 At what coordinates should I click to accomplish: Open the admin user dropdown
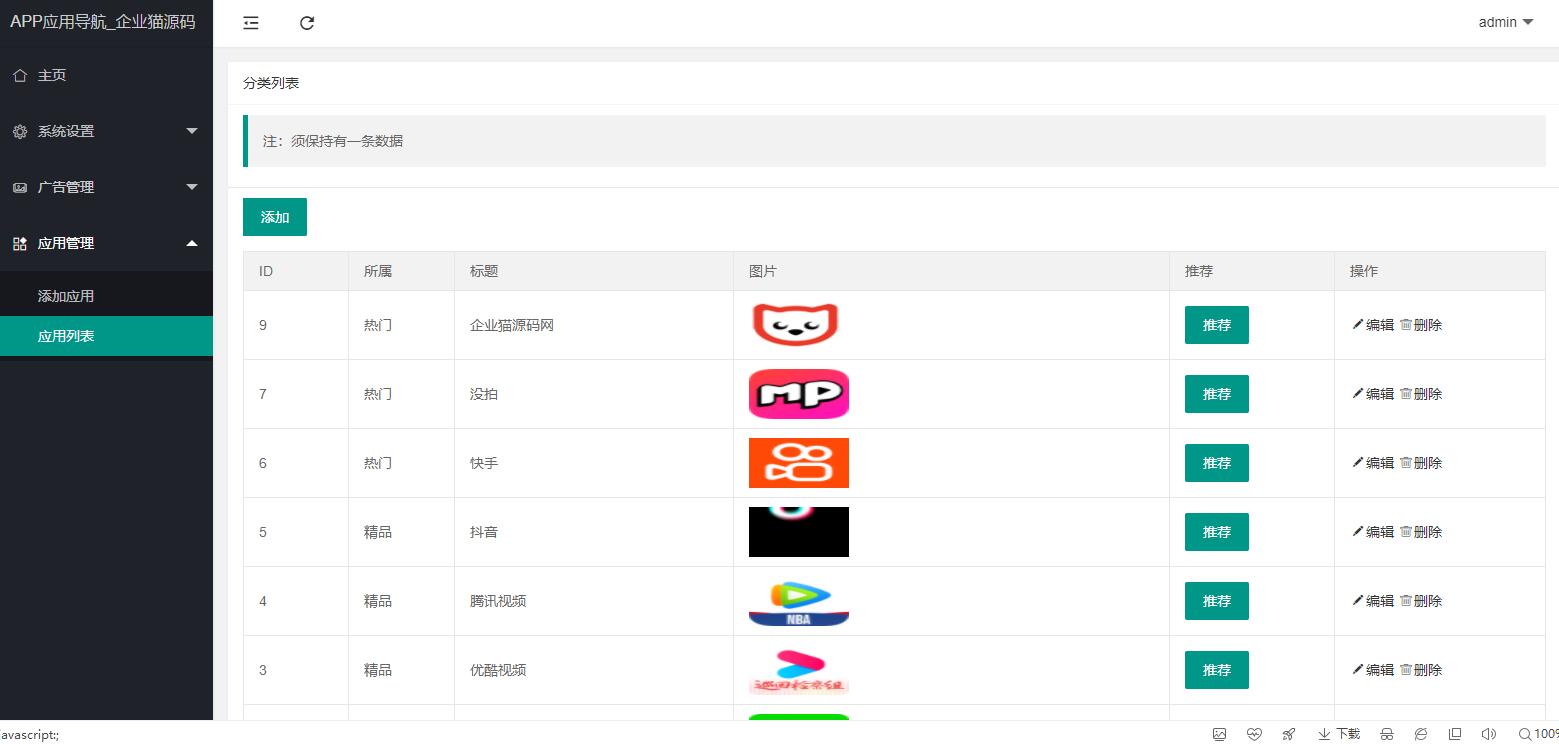tap(1505, 22)
